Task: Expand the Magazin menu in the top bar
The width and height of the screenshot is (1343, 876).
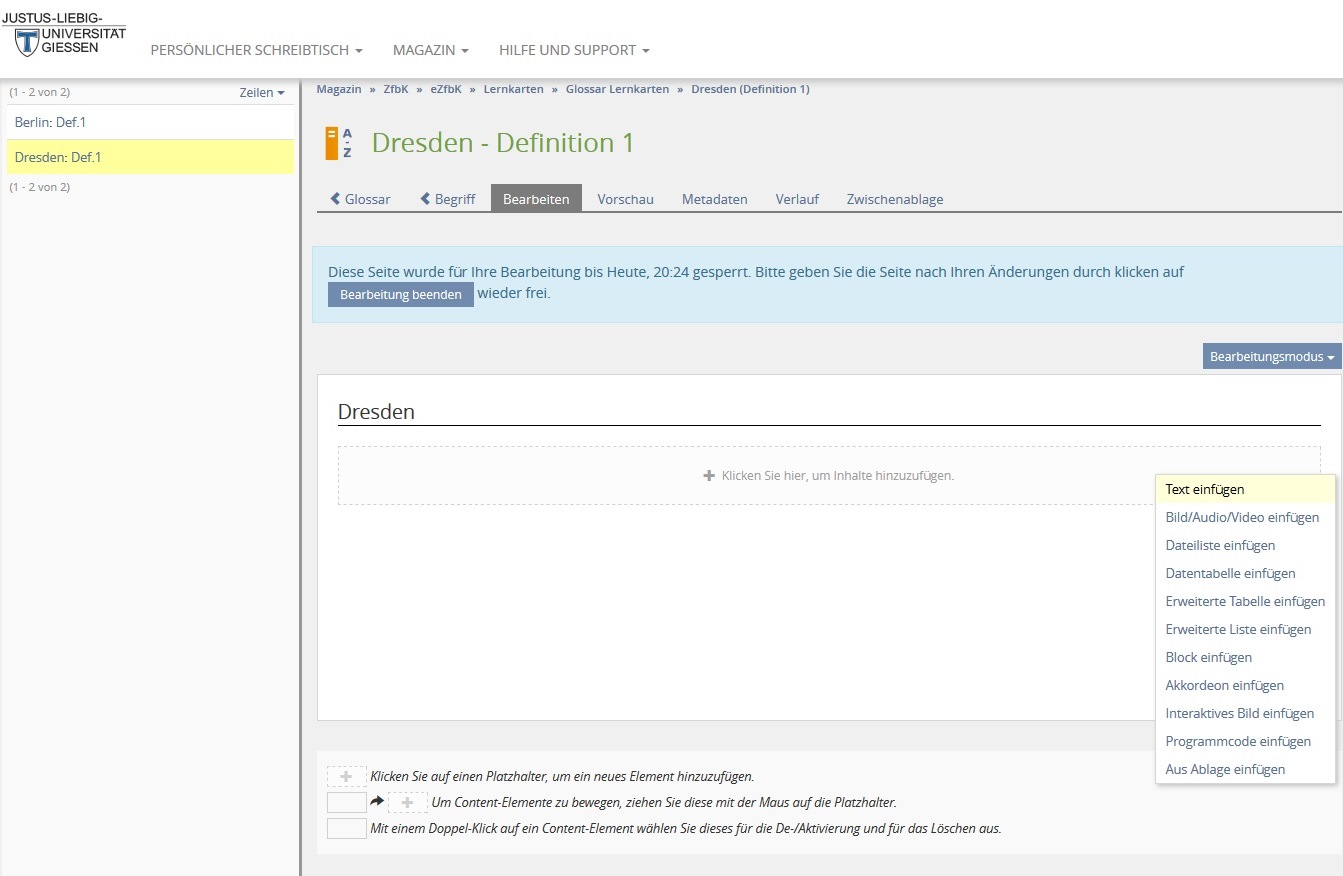Action: coord(430,50)
